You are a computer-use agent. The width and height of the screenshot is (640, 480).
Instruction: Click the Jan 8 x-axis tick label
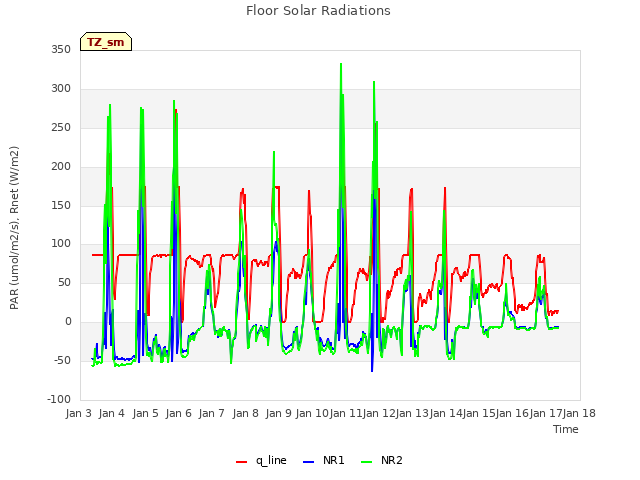(x=245, y=413)
